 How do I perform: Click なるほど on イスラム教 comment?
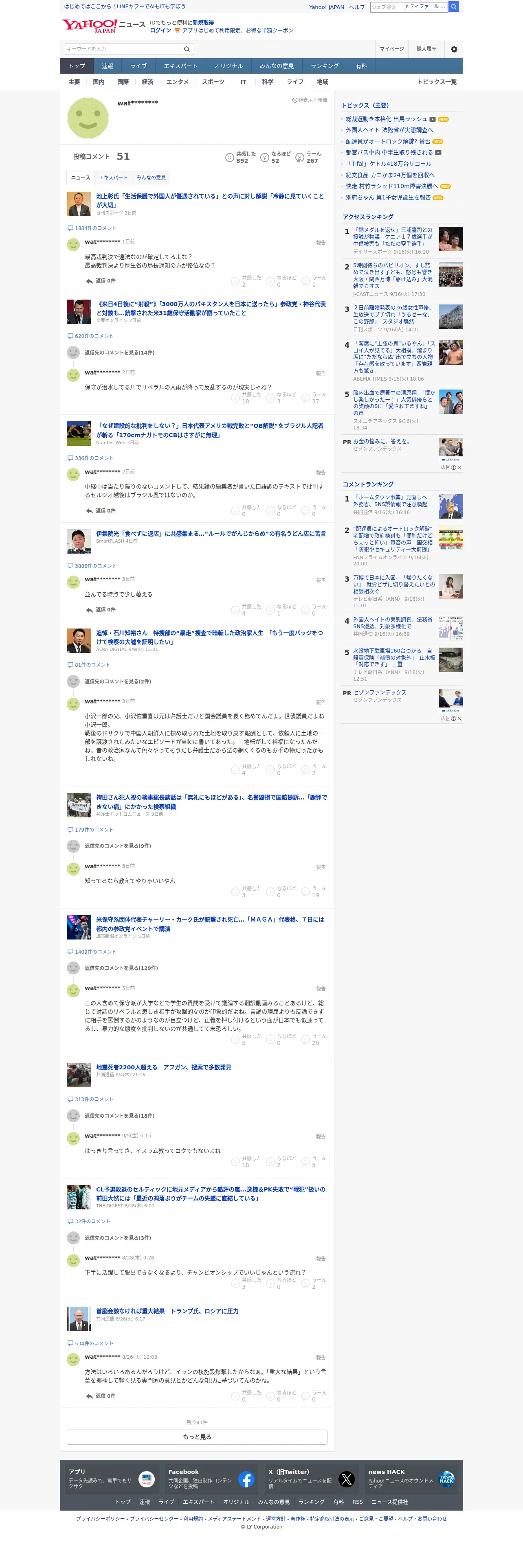[281, 1161]
